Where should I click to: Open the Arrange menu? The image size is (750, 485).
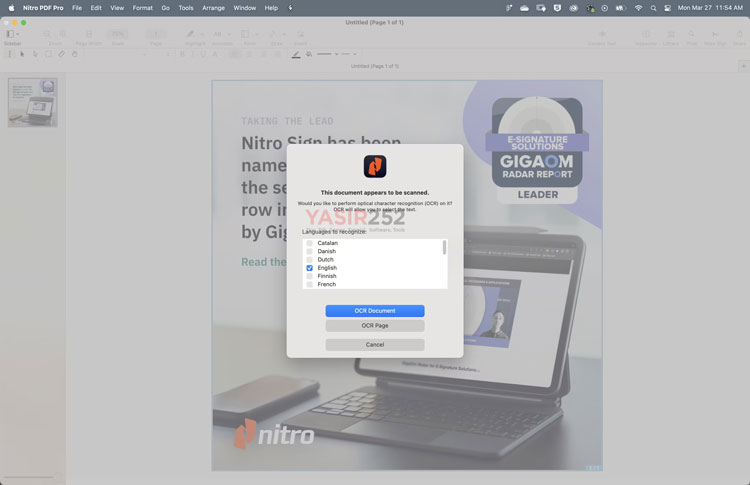[x=213, y=8]
